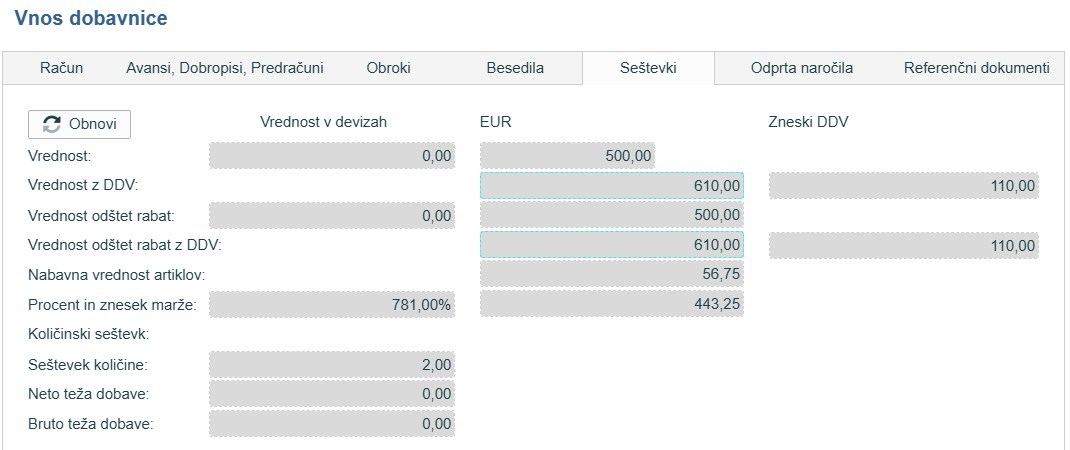Click the Bruto teža dobave field
The width and height of the screenshot is (1070, 450).
click(x=331, y=424)
